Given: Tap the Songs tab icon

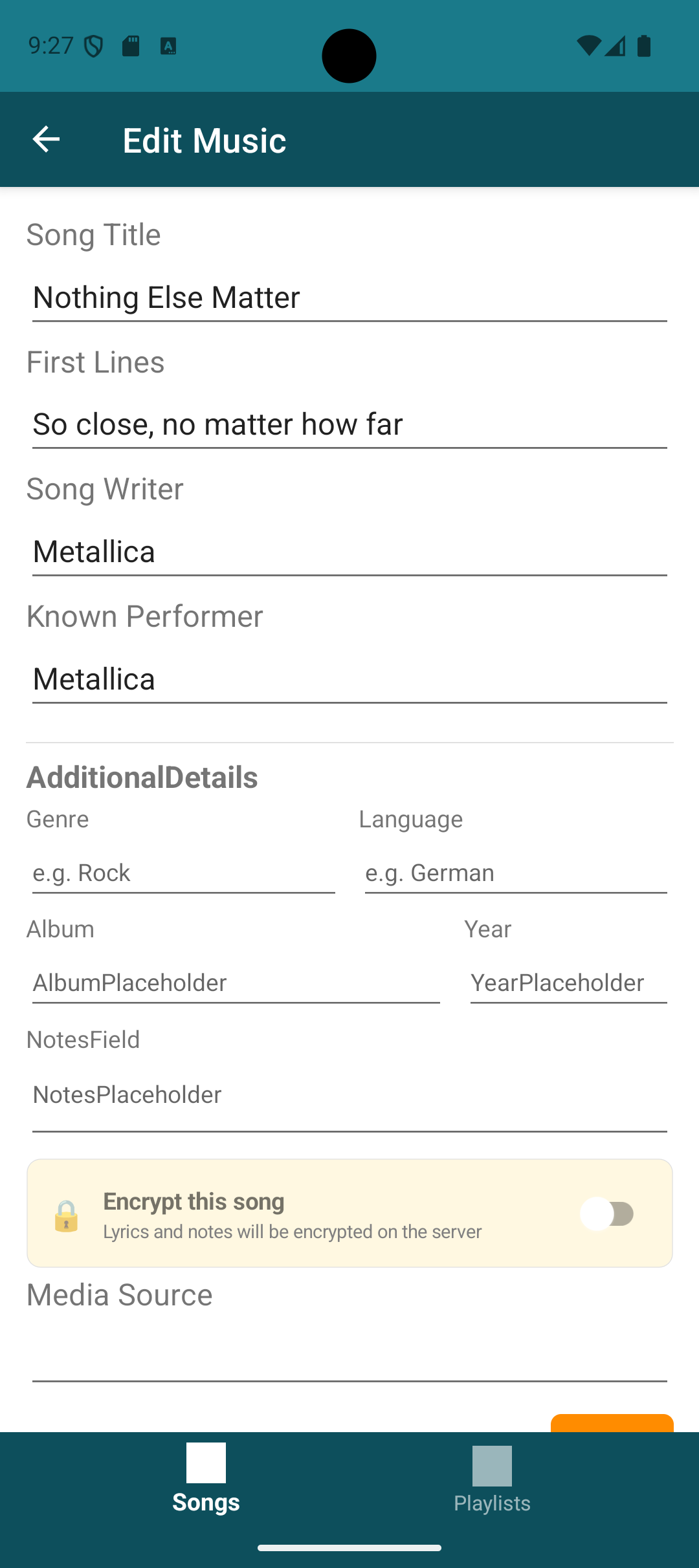Looking at the screenshot, I should (206, 1463).
